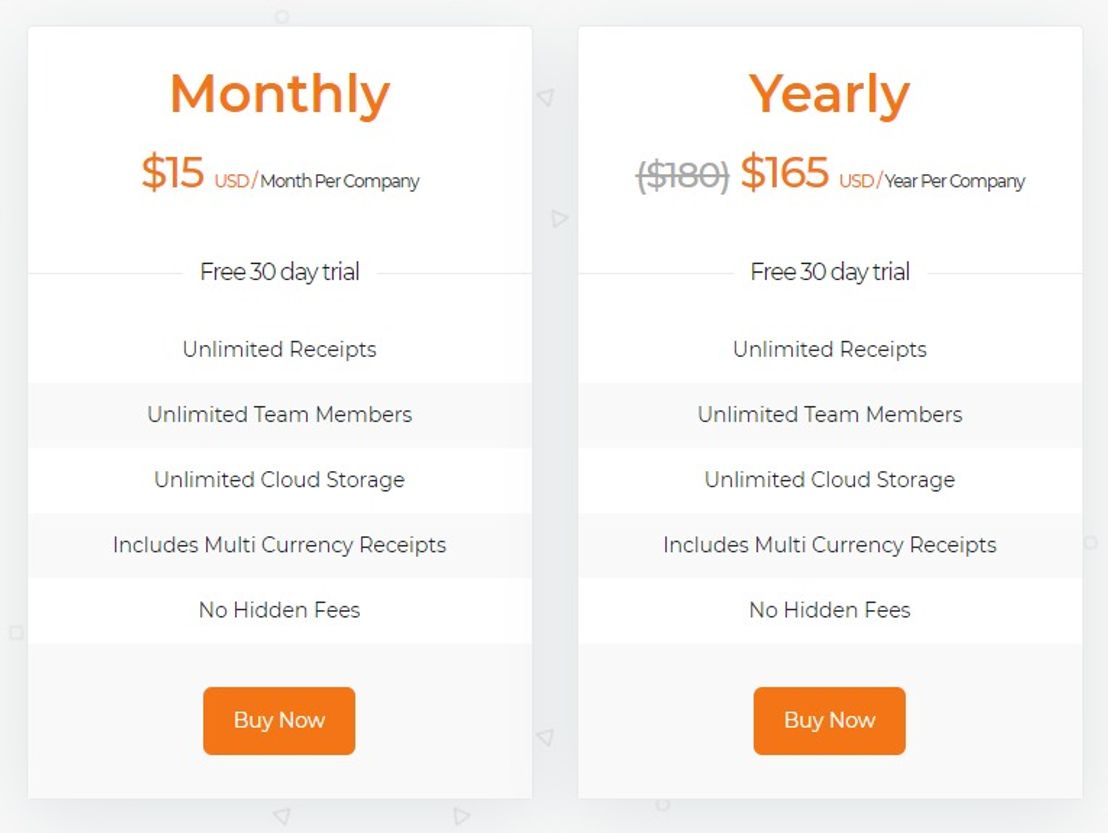Image resolution: width=1108 pixels, height=833 pixels.
Task: Click Free 30 day trial in Yearly card
Action: (829, 271)
